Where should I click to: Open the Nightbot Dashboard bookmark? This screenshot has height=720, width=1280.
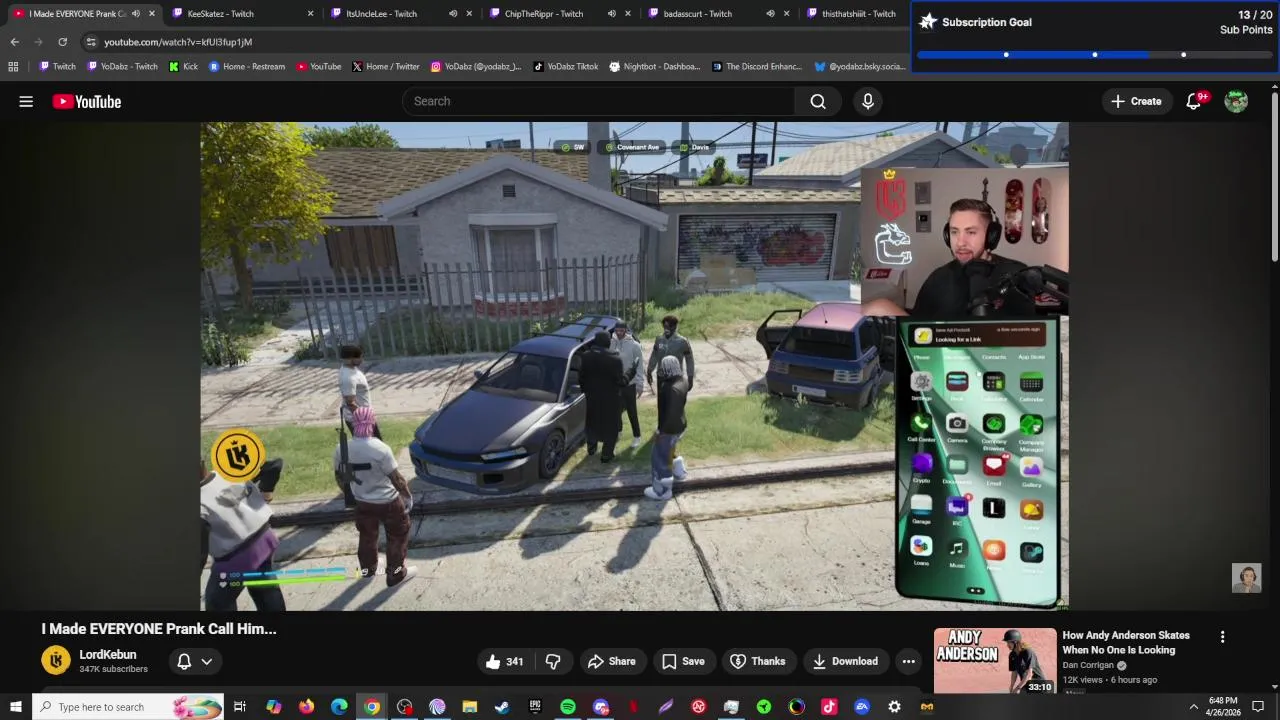click(654, 67)
